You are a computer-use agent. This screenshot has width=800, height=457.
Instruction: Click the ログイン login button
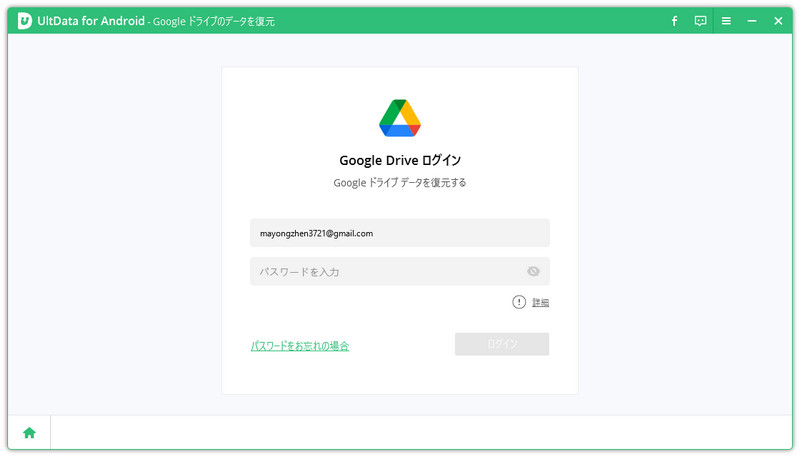click(502, 344)
